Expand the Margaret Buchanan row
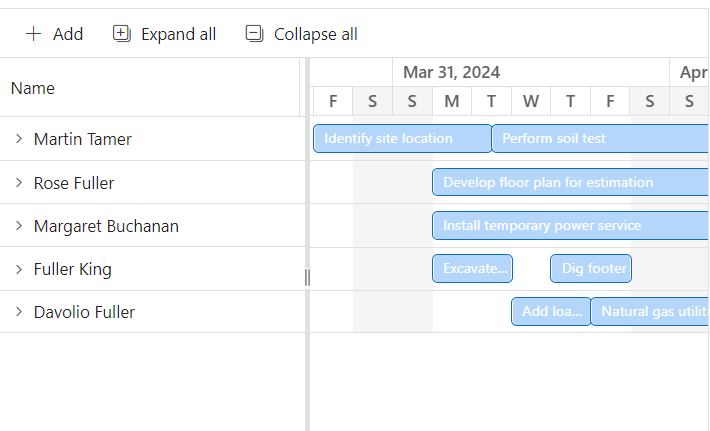The image size is (710, 431). pos(19,226)
